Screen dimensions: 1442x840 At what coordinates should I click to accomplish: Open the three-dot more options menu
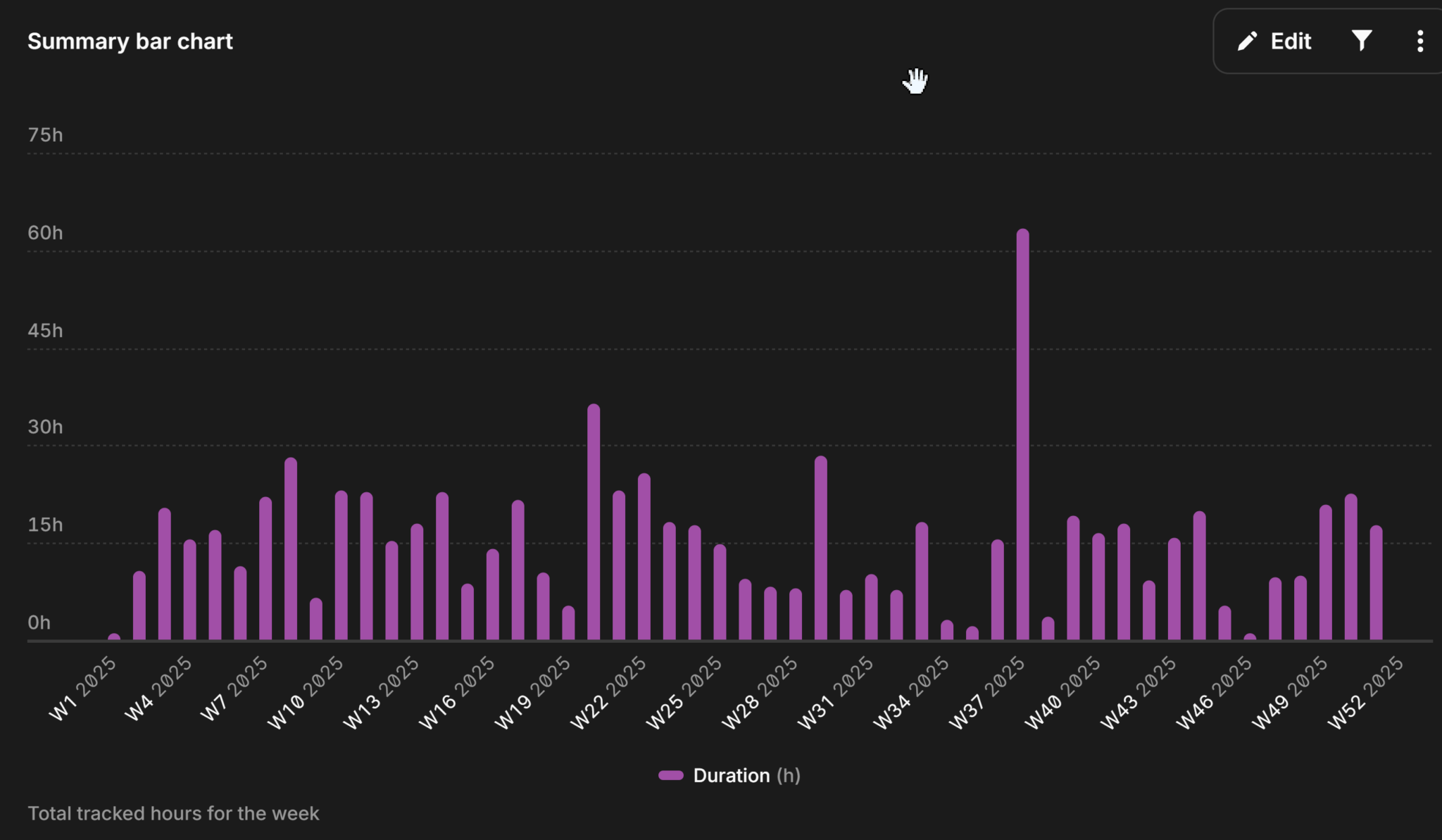click(x=1419, y=42)
